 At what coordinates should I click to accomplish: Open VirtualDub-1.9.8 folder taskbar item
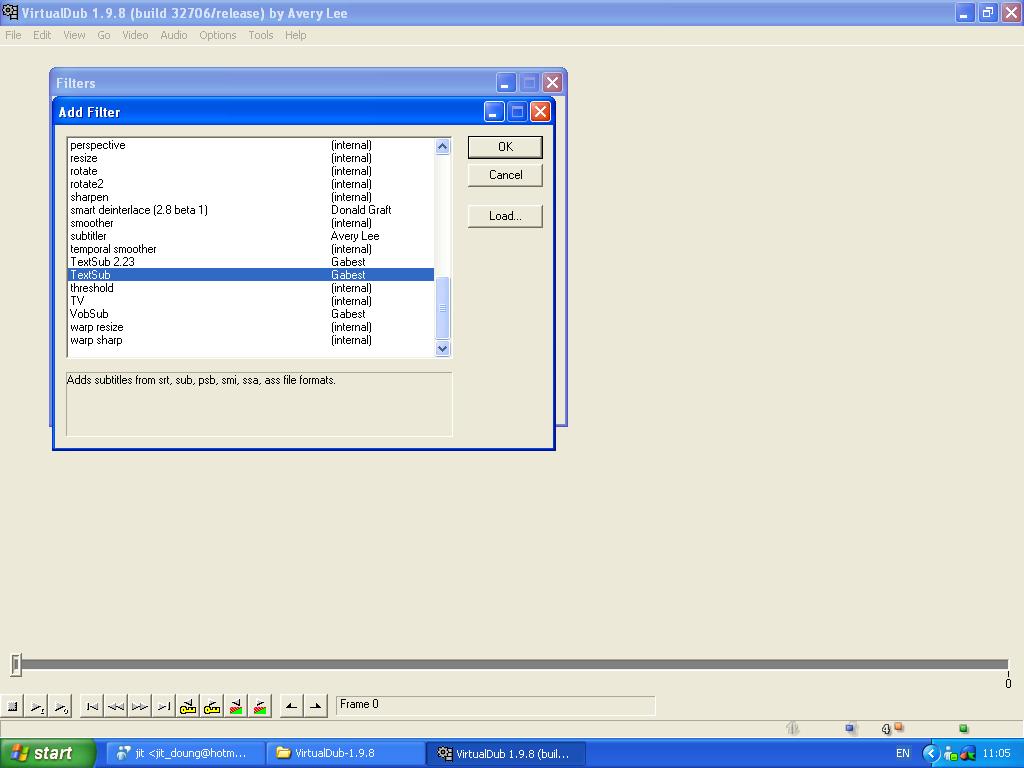coord(345,754)
